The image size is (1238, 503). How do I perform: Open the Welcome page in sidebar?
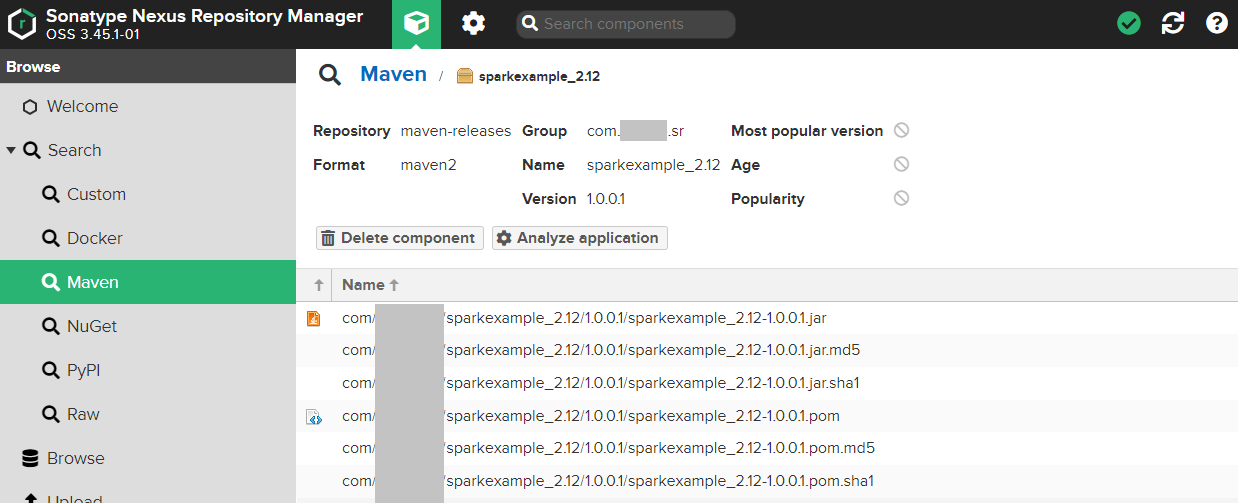pyautogui.click(x=148, y=106)
